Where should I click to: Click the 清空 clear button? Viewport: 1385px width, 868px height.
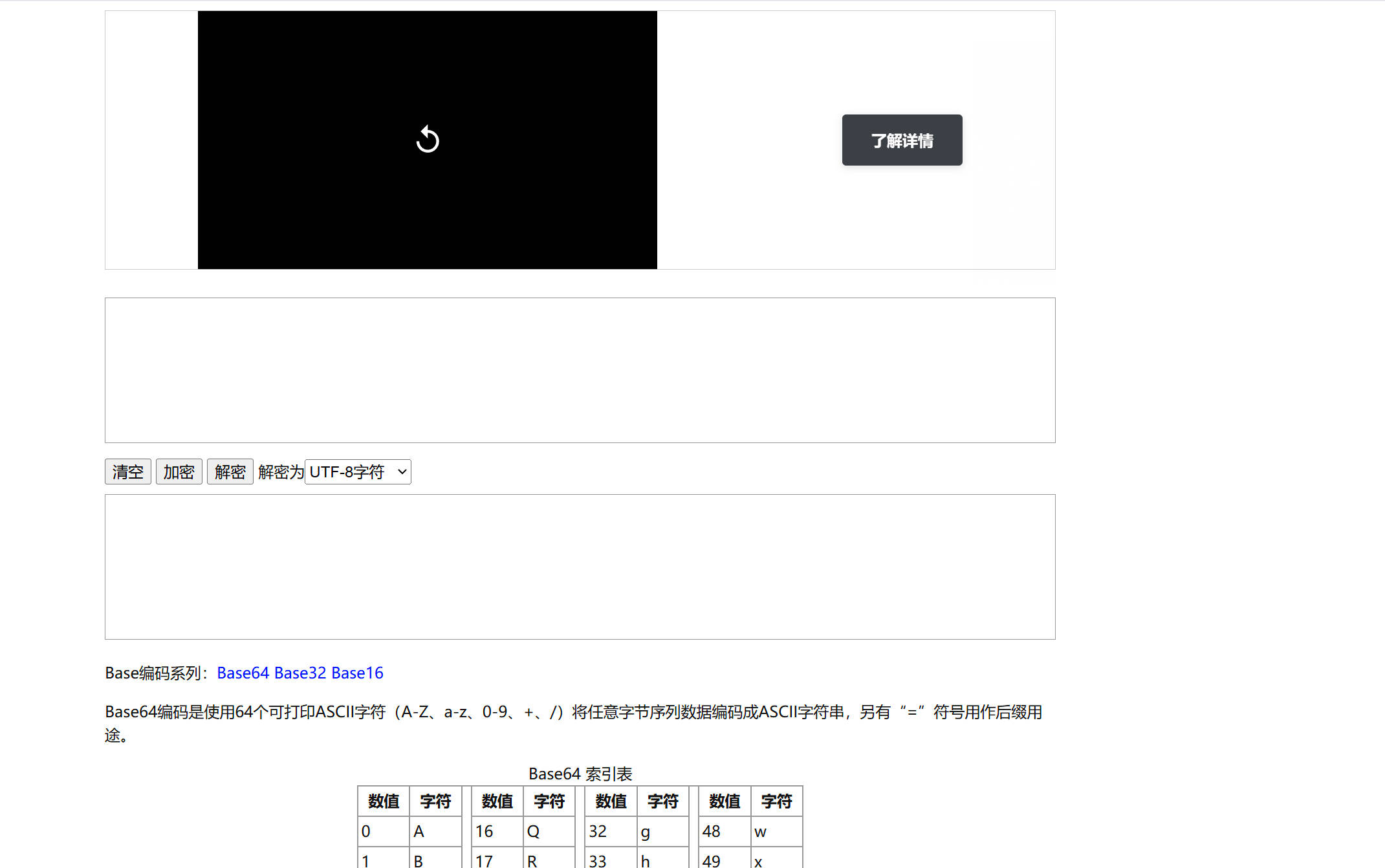pyautogui.click(x=127, y=472)
